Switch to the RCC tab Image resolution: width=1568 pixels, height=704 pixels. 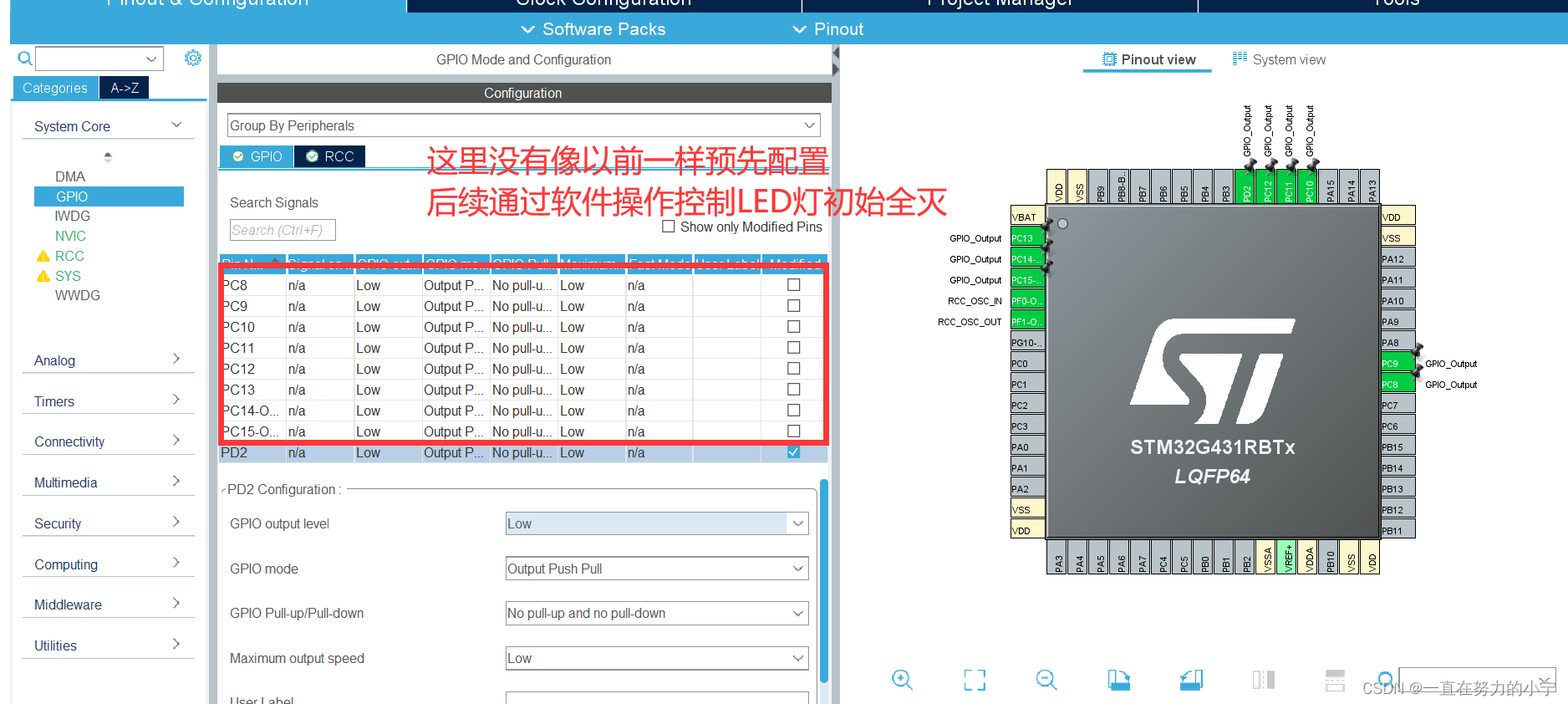point(330,156)
